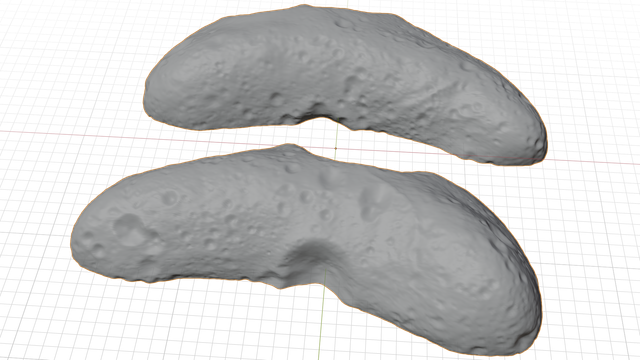Click the large crater on lower asteroid's left end

131,230
